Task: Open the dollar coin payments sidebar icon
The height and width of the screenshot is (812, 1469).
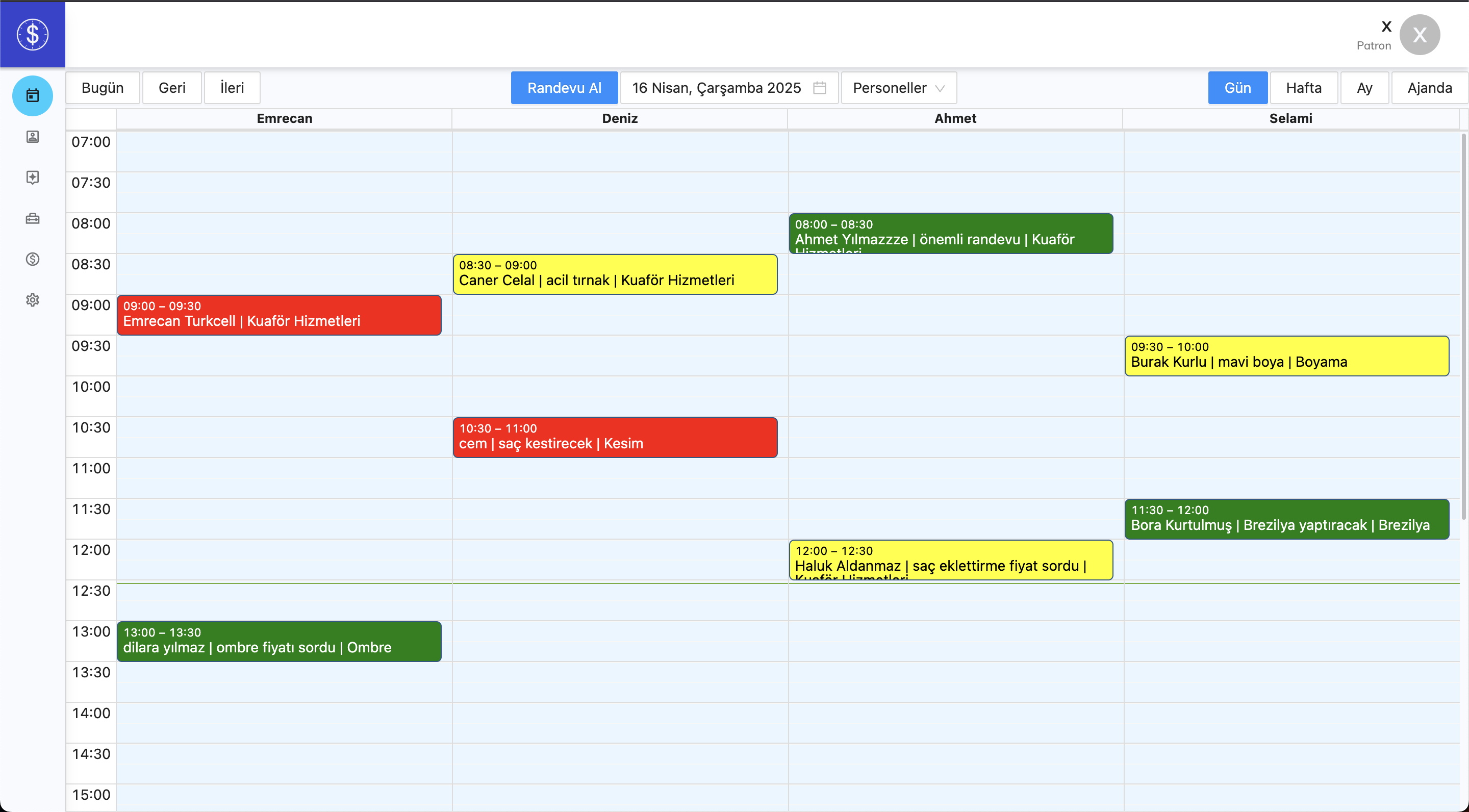Action: tap(33, 259)
